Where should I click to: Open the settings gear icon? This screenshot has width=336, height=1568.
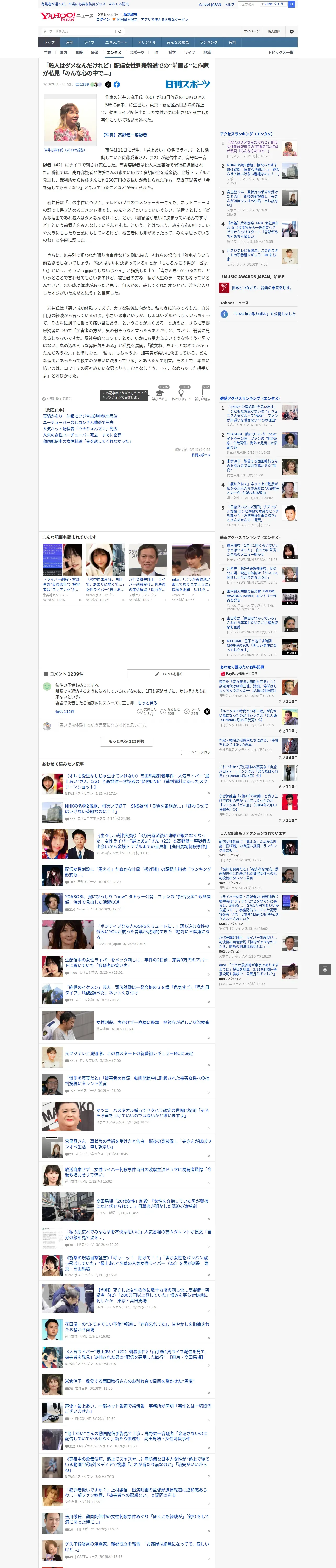click(x=292, y=31)
